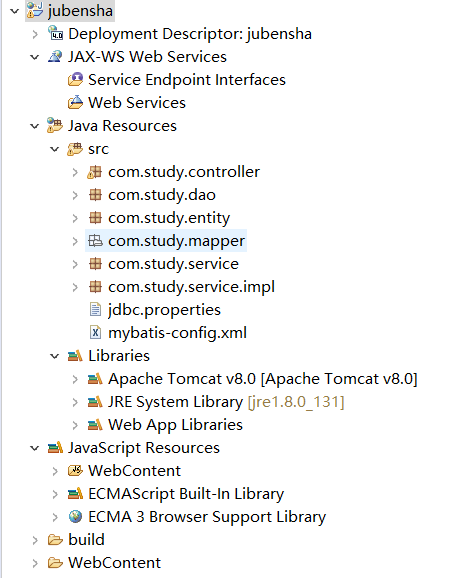Collapse the src source folder

(55, 149)
